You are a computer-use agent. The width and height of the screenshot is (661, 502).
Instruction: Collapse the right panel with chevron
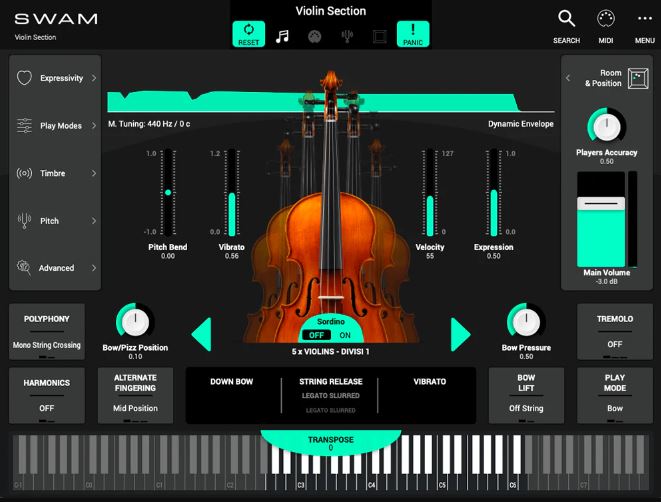click(568, 78)
